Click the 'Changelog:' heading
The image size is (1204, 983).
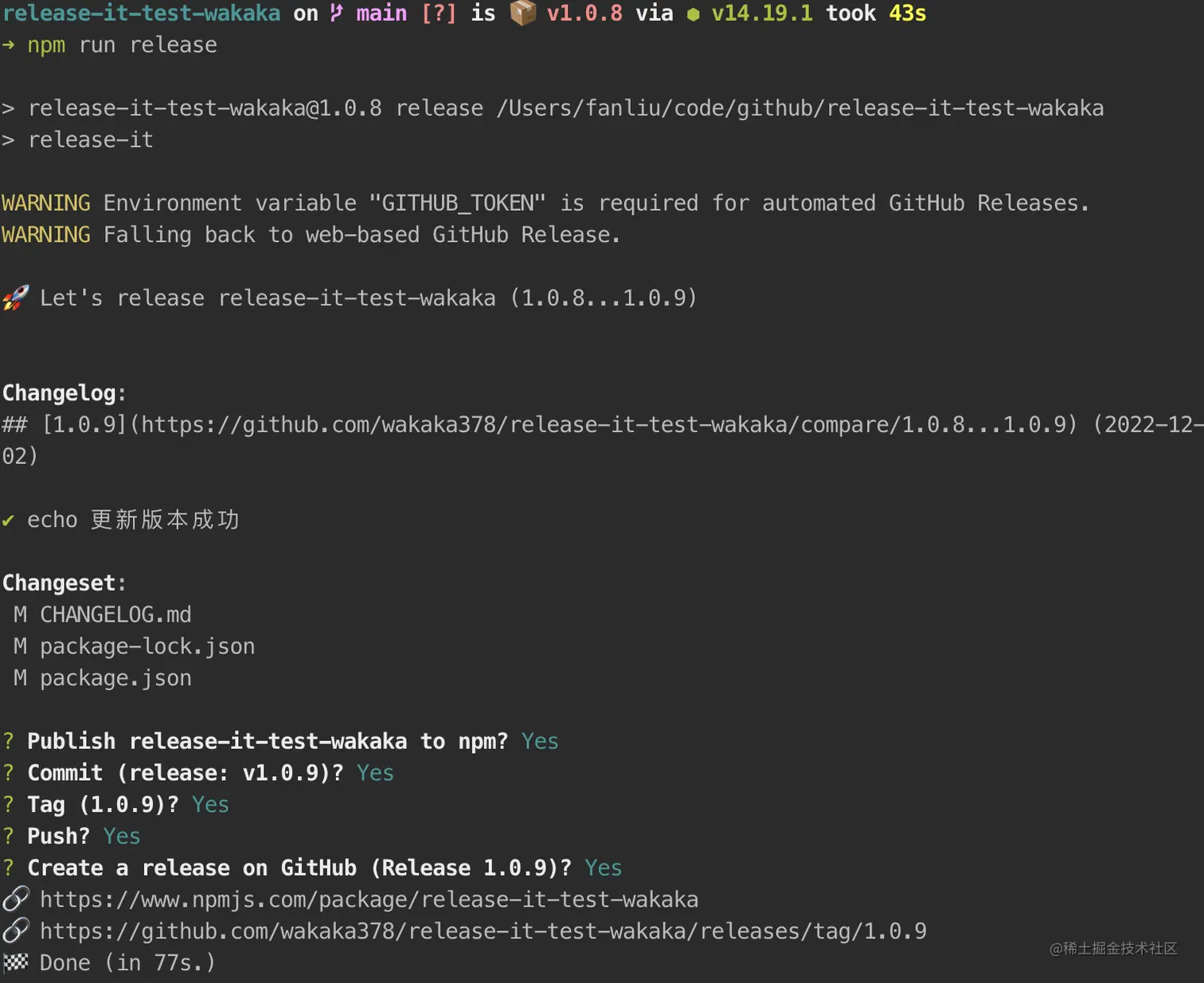point(64,393)
